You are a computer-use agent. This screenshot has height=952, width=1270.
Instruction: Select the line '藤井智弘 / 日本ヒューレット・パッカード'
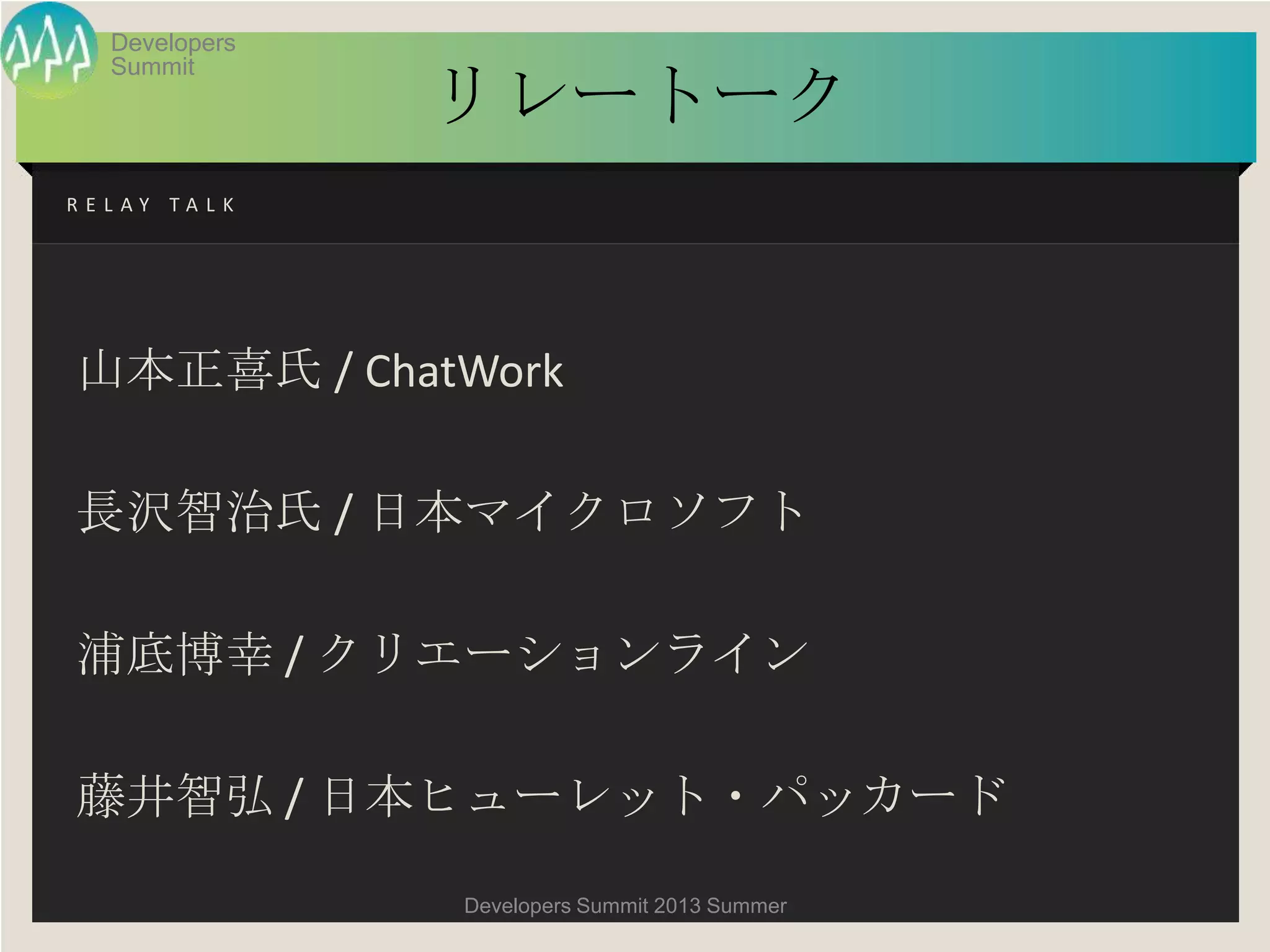pos(542,795)
